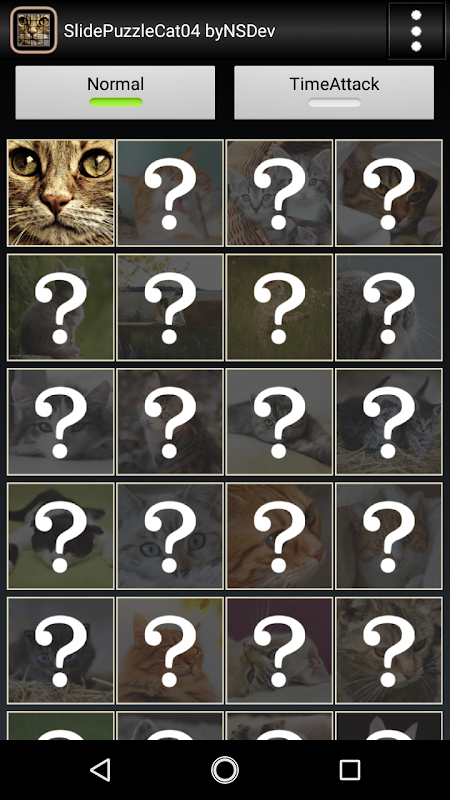Select Normal mode
The image size is (450, 800).
tap(115, 92)
